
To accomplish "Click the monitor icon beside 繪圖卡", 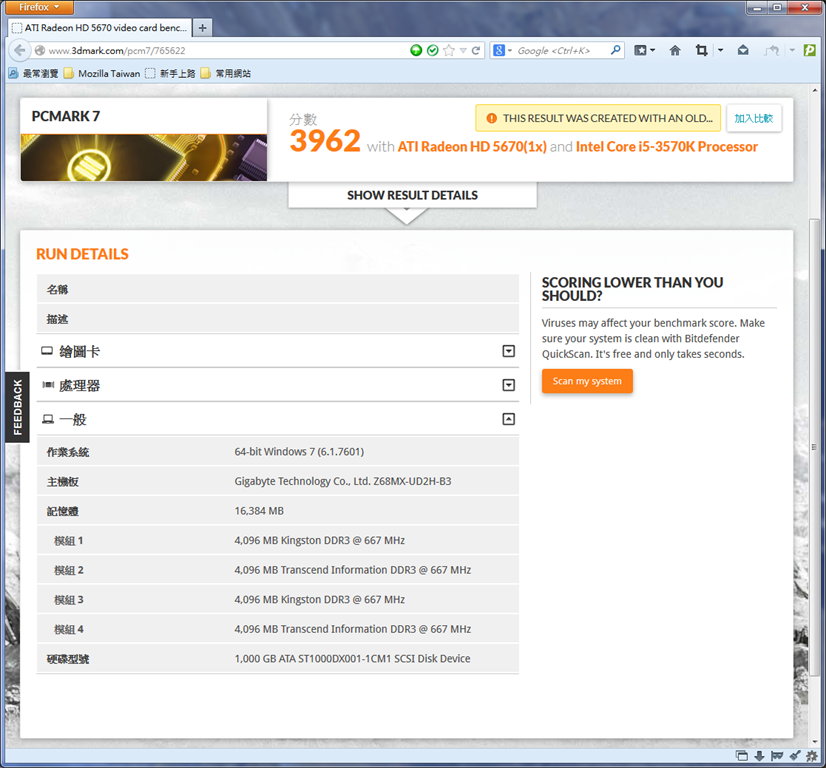I will tap(47, 351).
